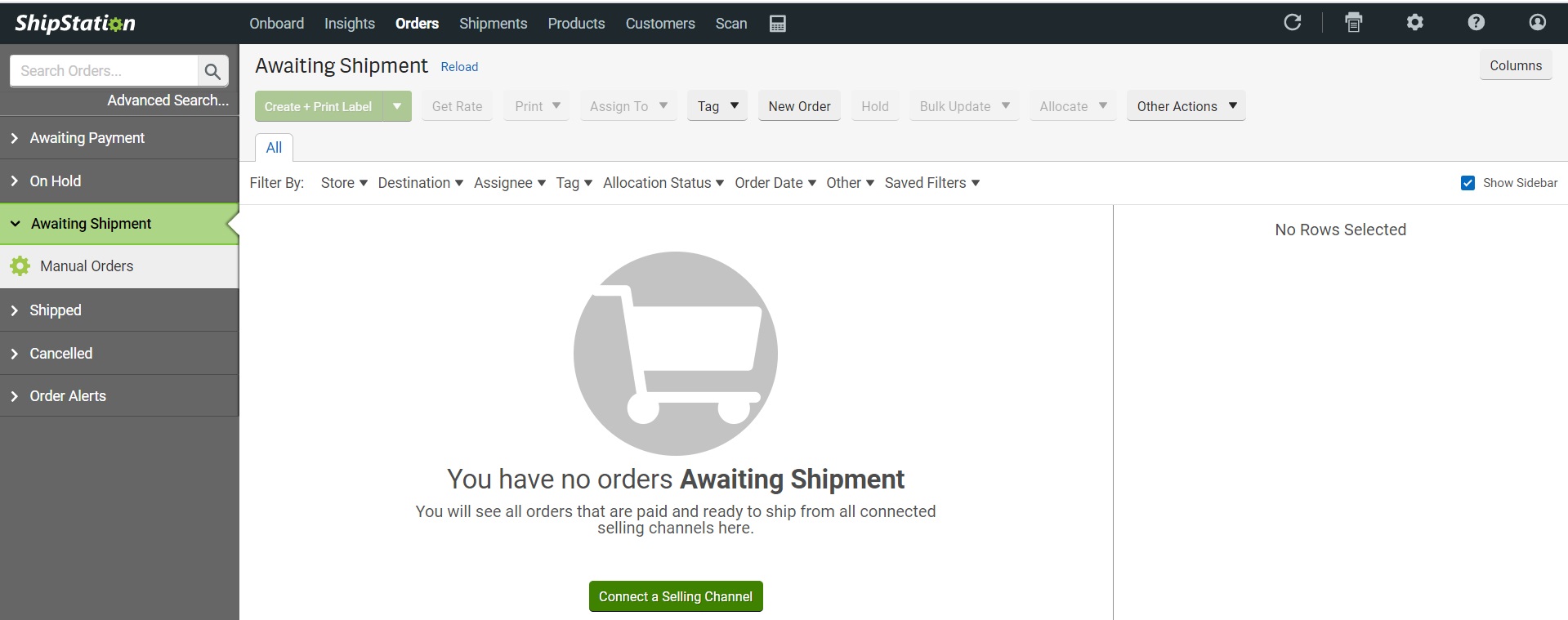
Task: Open account settings gear icon
Action: point(1414,23)
